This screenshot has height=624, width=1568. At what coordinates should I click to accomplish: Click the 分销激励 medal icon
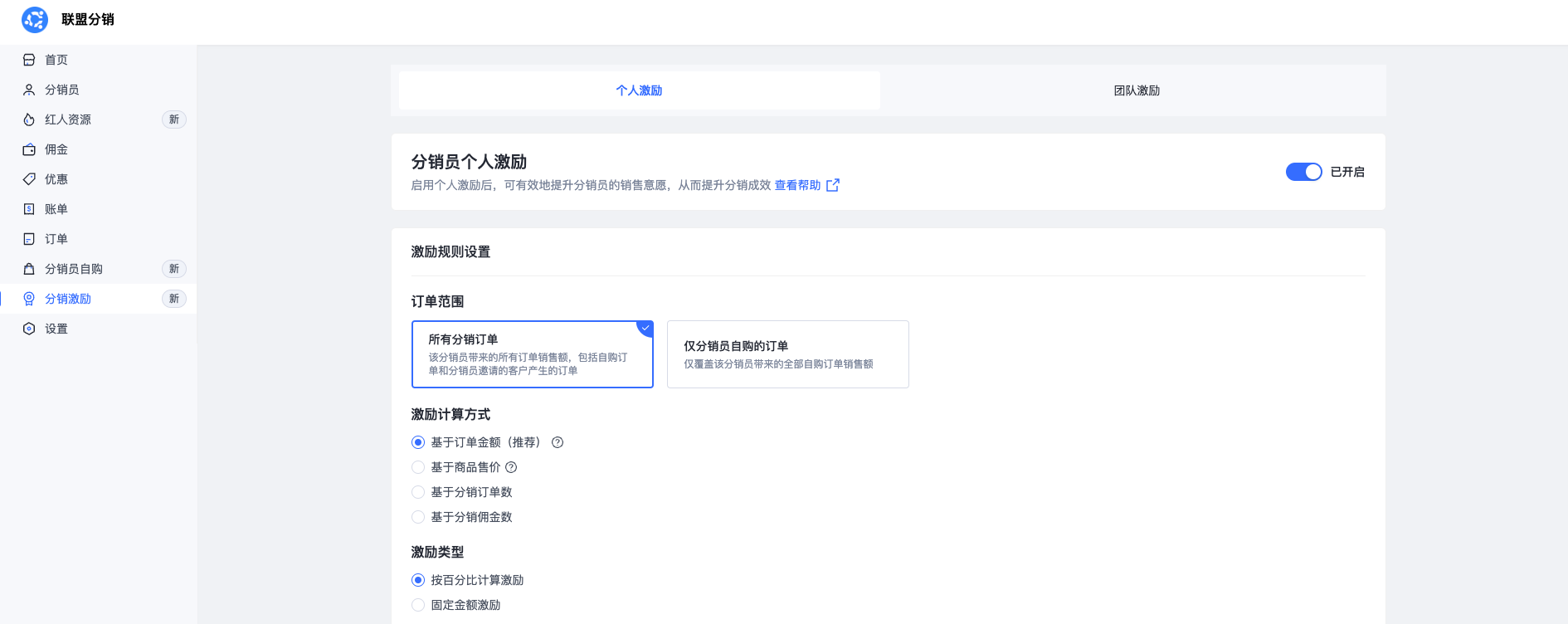tap(29, 299)
